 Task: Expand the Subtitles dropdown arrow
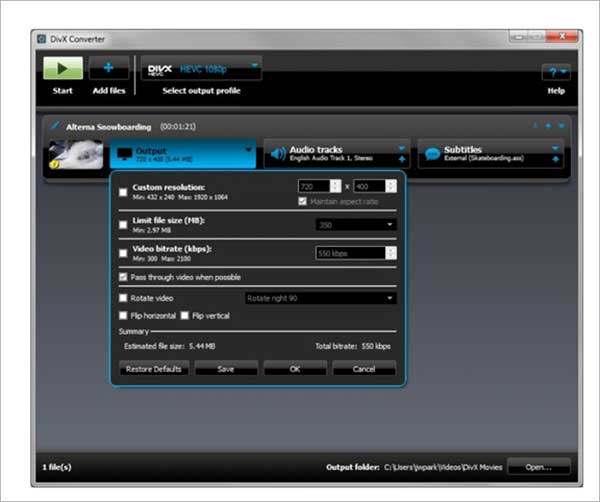coord(556,148)
